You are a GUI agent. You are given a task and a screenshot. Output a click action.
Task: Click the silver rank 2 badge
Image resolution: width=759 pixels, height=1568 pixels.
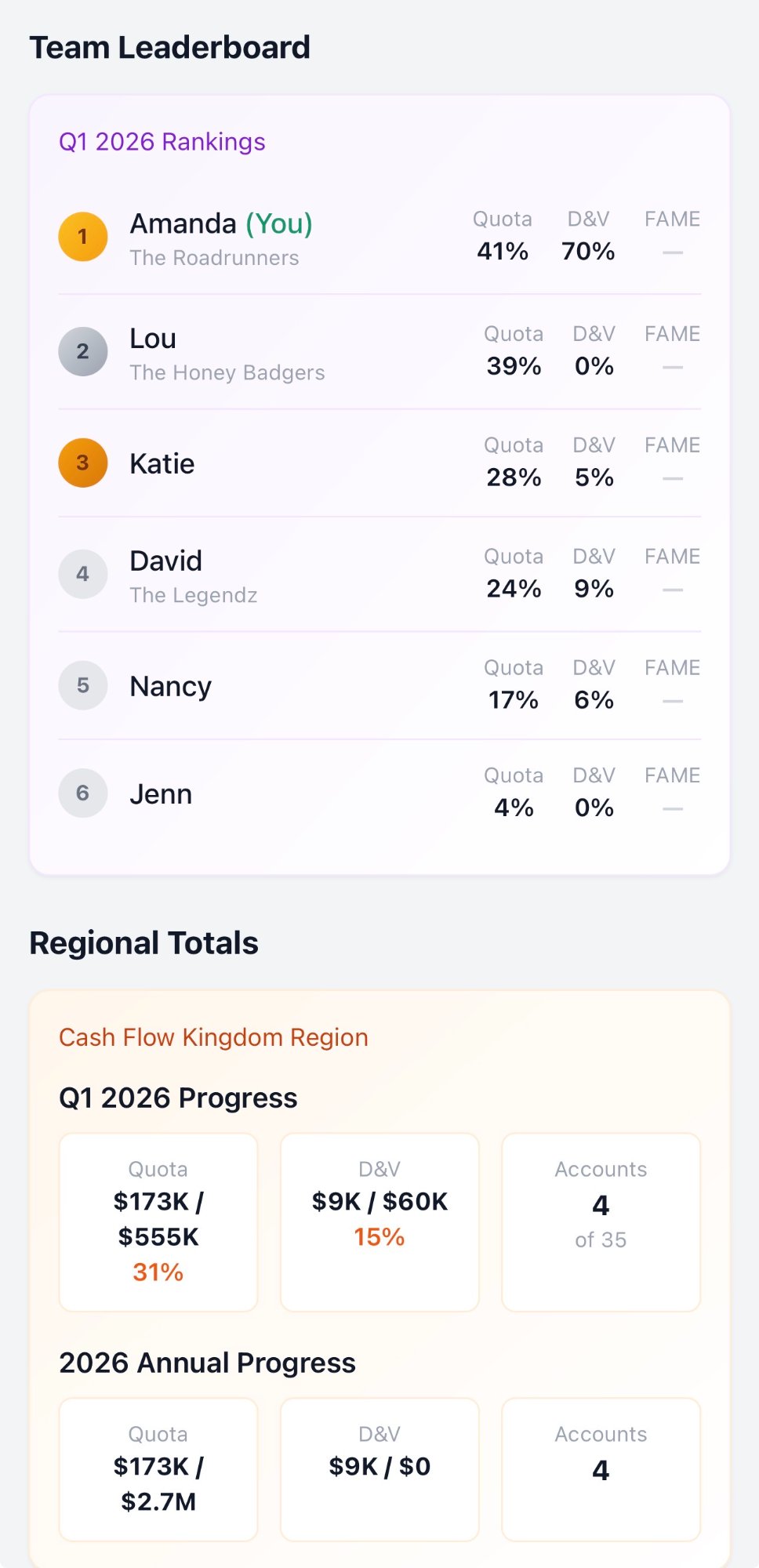coord(83,351)
